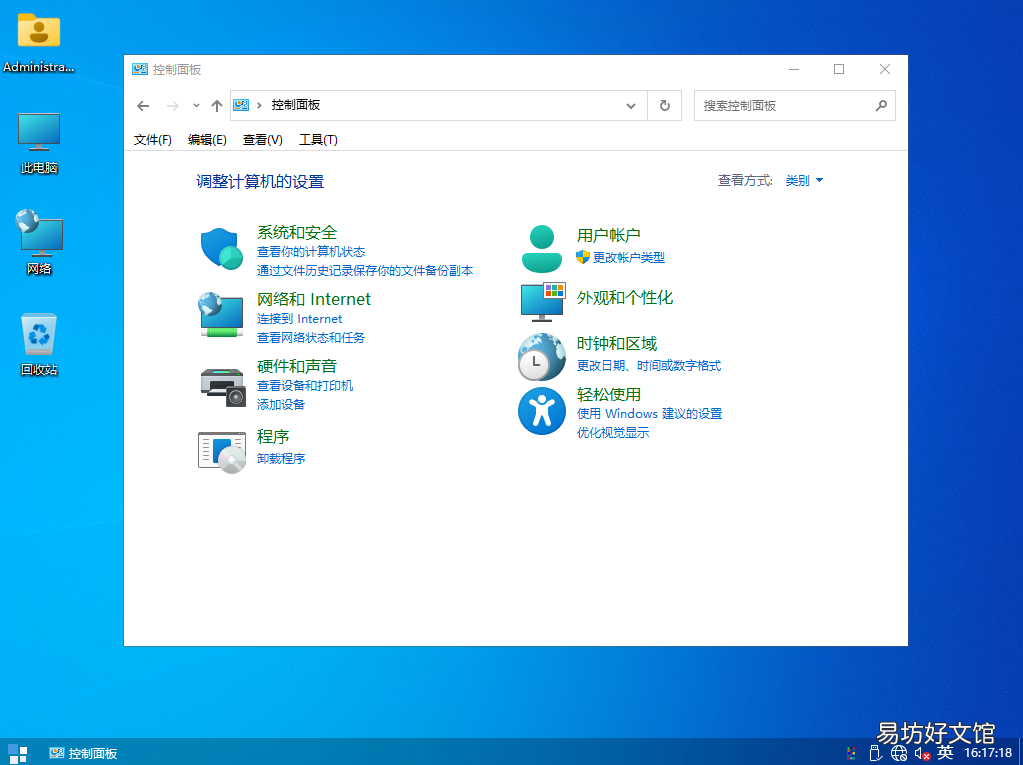Open the 轻松使用 accessibility icon
This screenshot has width=1023, height=765.
tap(542, 411)
